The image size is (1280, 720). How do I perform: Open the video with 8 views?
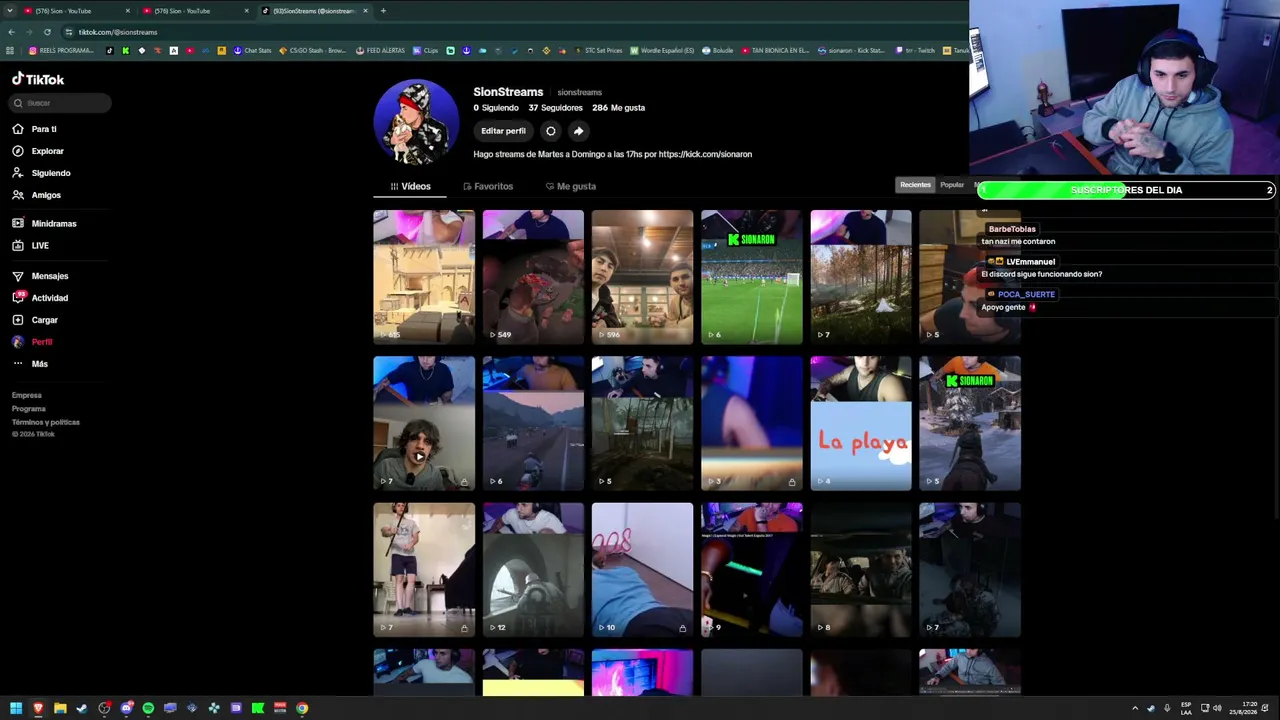click(x=861, y=570)
